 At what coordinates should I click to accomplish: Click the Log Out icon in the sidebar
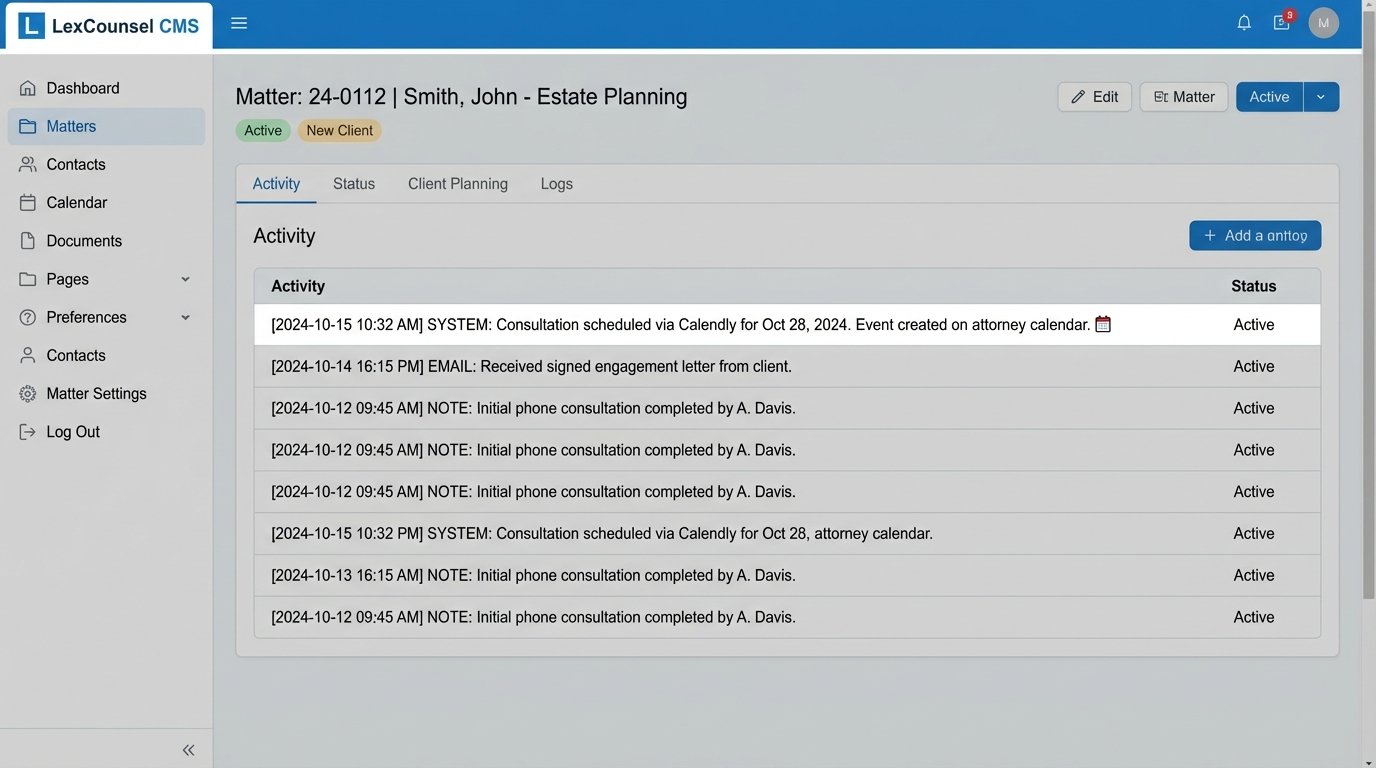click(27, 431)
